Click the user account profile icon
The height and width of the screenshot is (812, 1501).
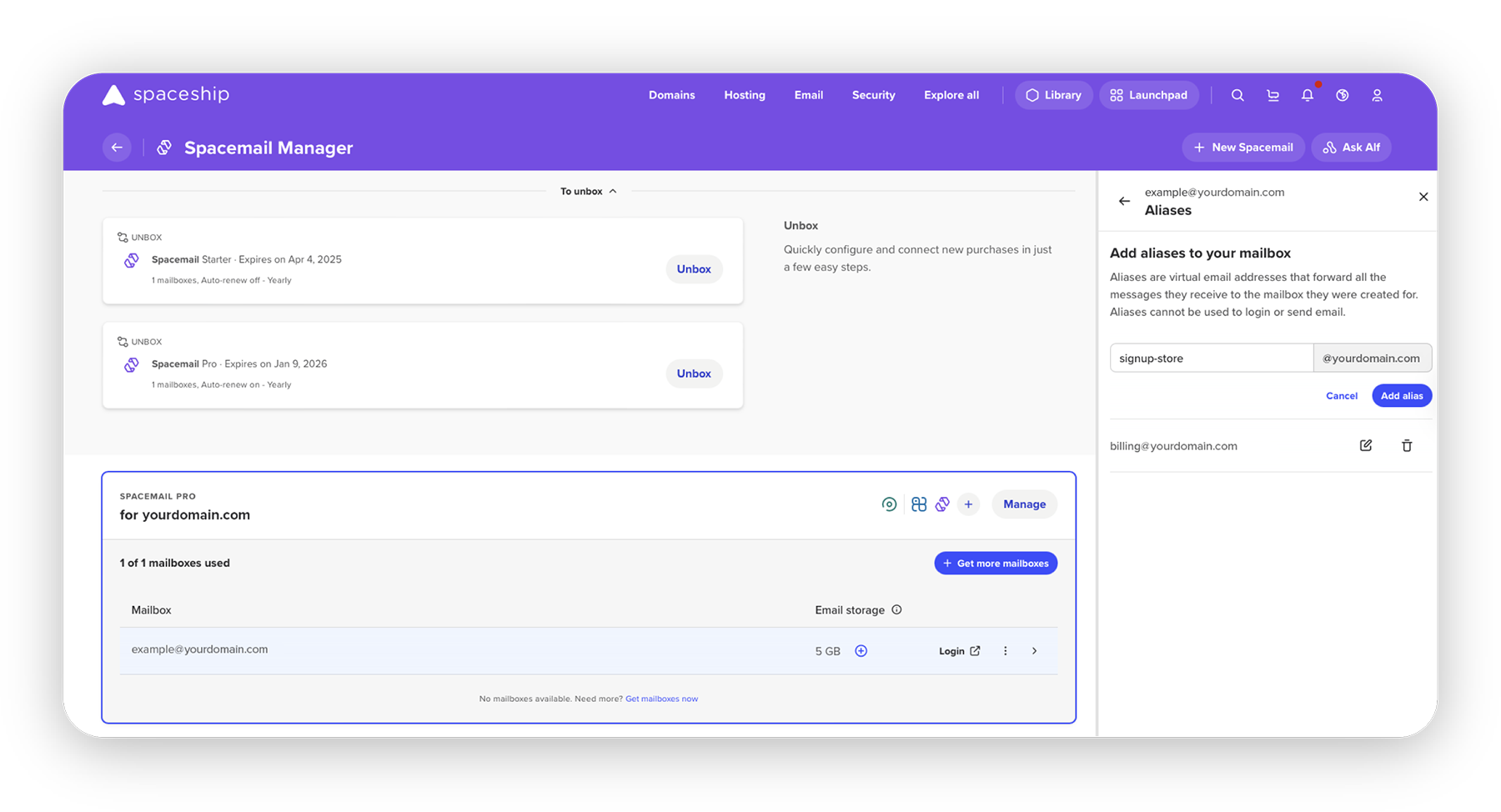[1377, 95]
